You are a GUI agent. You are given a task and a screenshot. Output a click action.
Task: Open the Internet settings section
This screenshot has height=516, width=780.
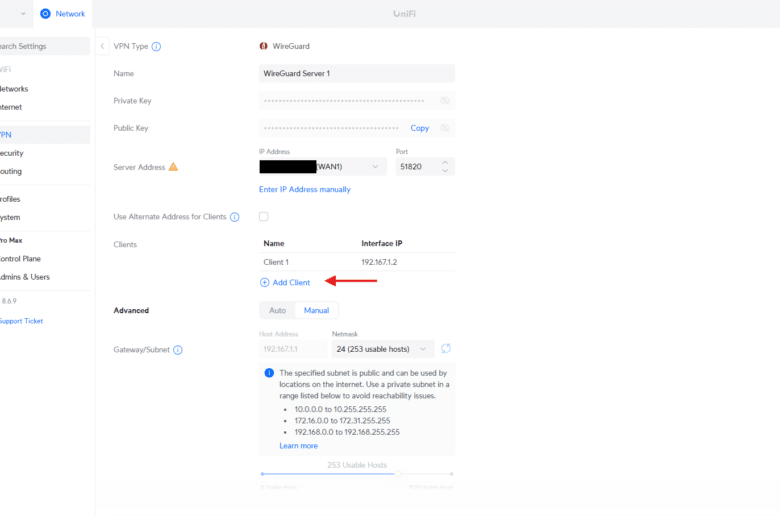(x=11, y=107)
